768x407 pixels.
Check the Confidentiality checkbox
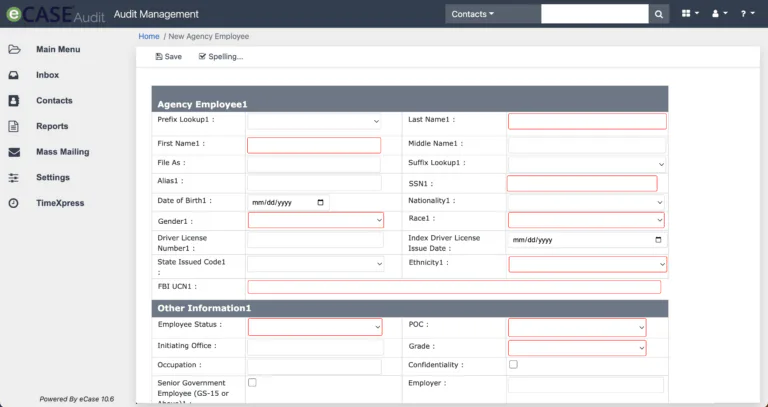(513, 364)
